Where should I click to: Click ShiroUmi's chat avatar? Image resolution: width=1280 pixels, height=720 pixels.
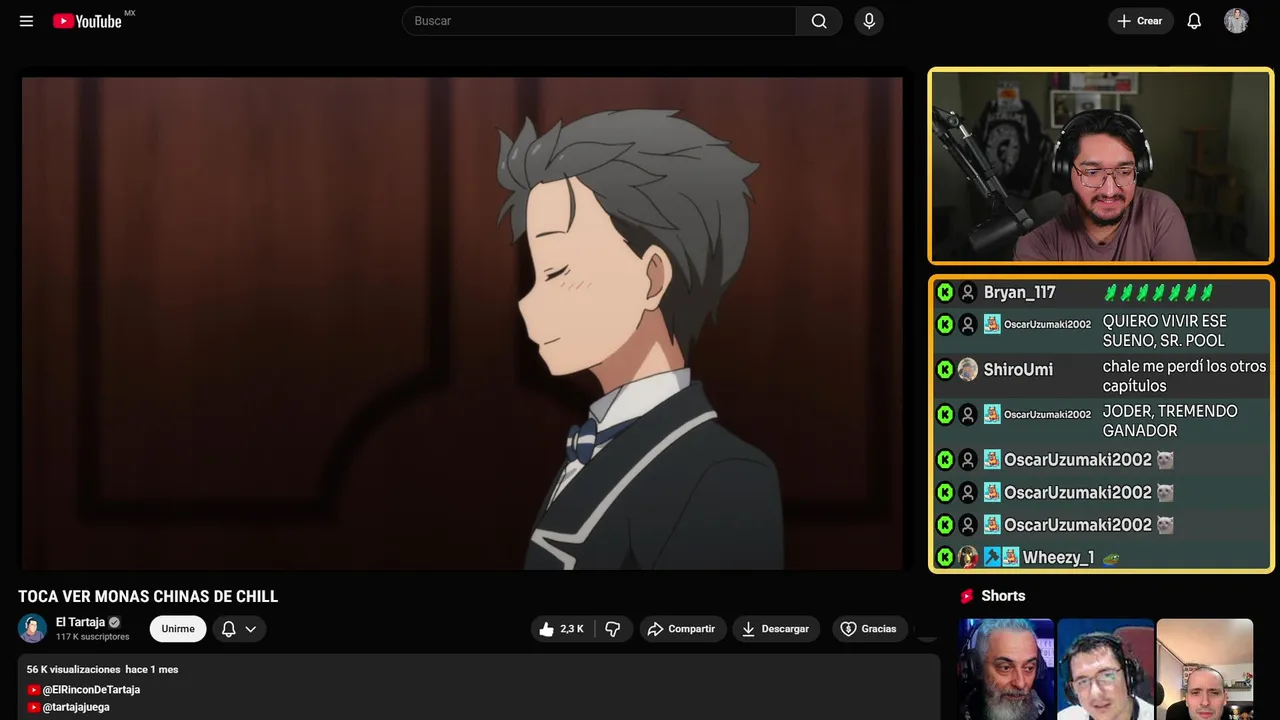point(967,370)
